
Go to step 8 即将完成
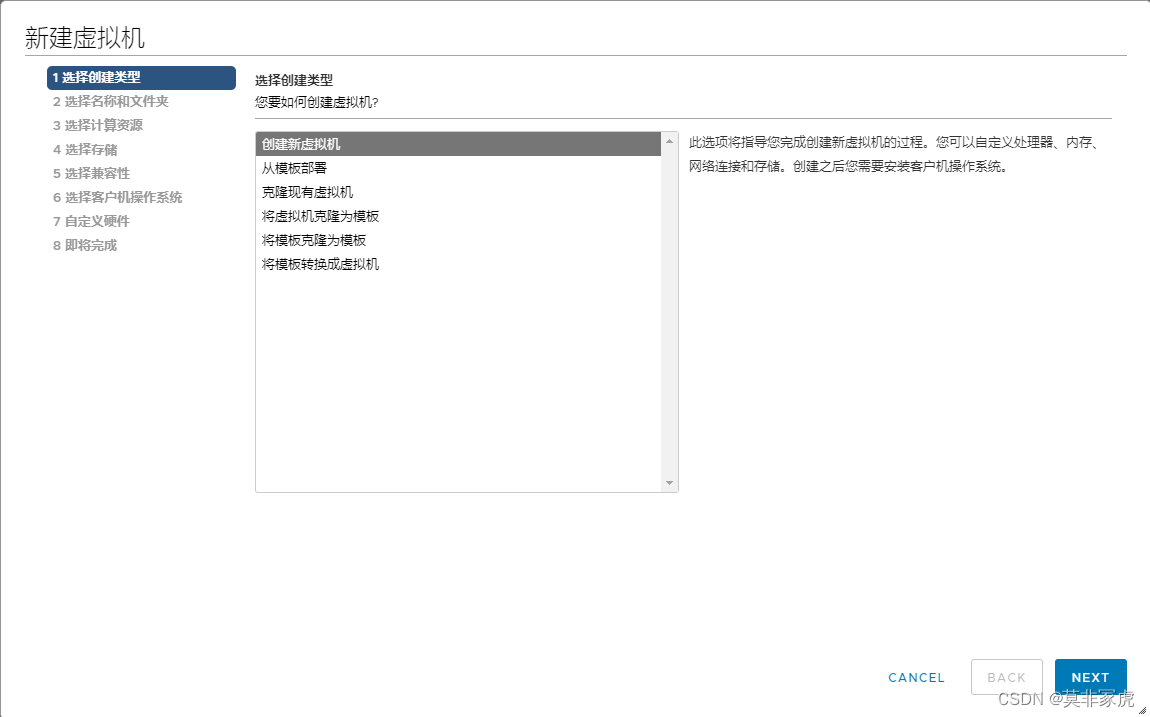tap(84, 246)
